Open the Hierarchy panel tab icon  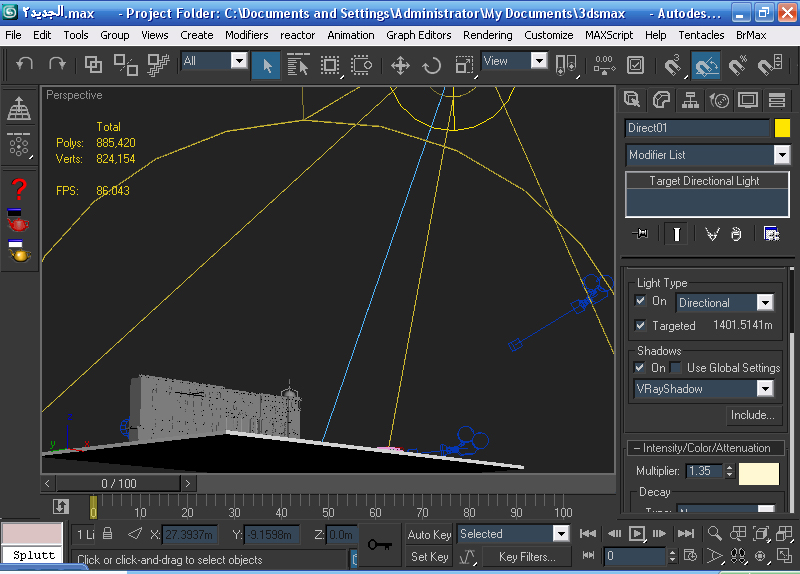690,100
